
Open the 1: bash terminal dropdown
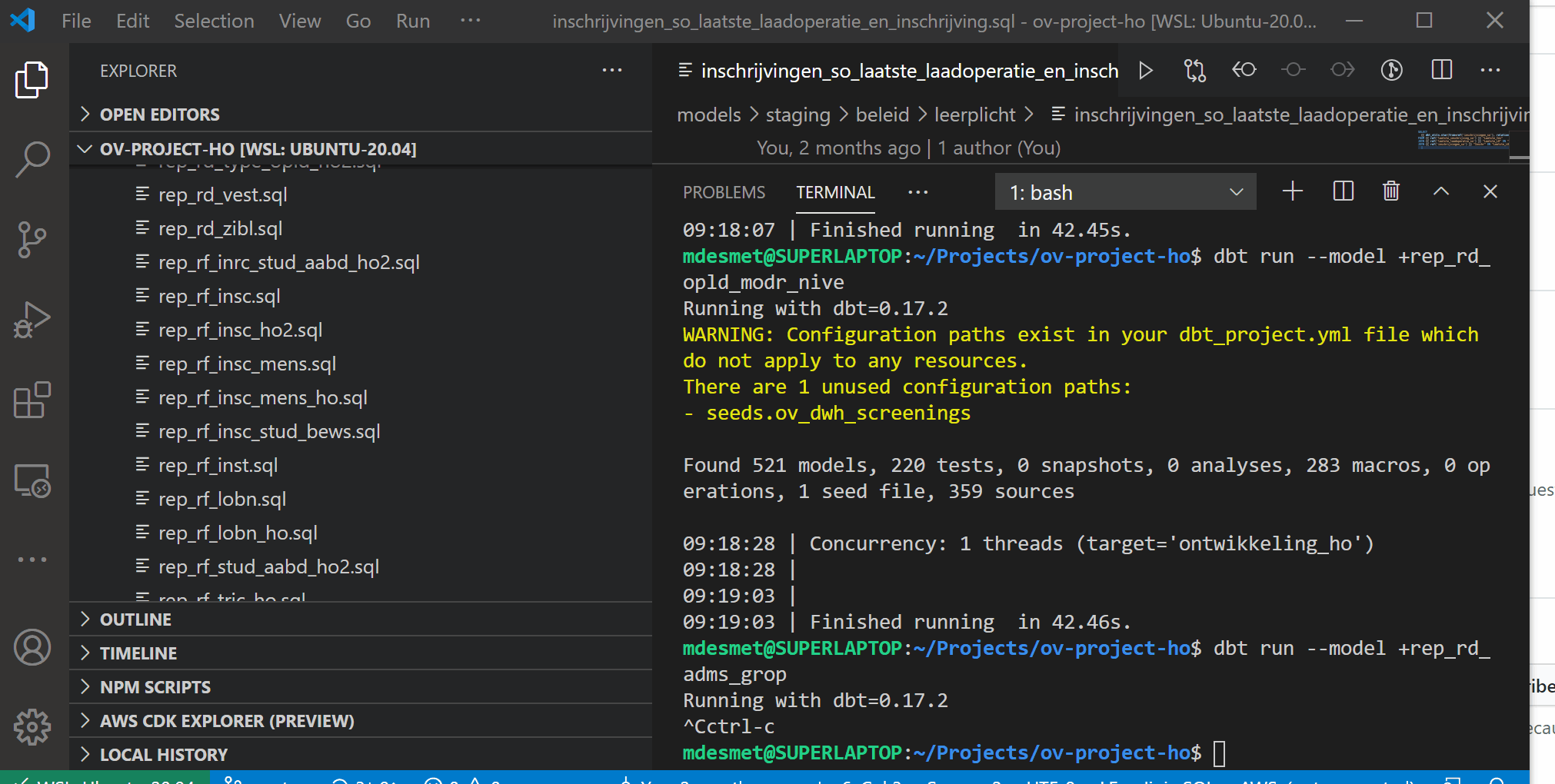(x=1125, y=191)
